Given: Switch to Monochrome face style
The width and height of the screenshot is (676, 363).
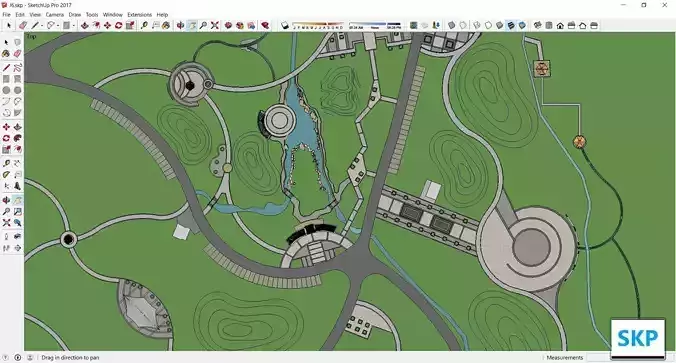Looking at the screenshot, I should click(522, 26).
